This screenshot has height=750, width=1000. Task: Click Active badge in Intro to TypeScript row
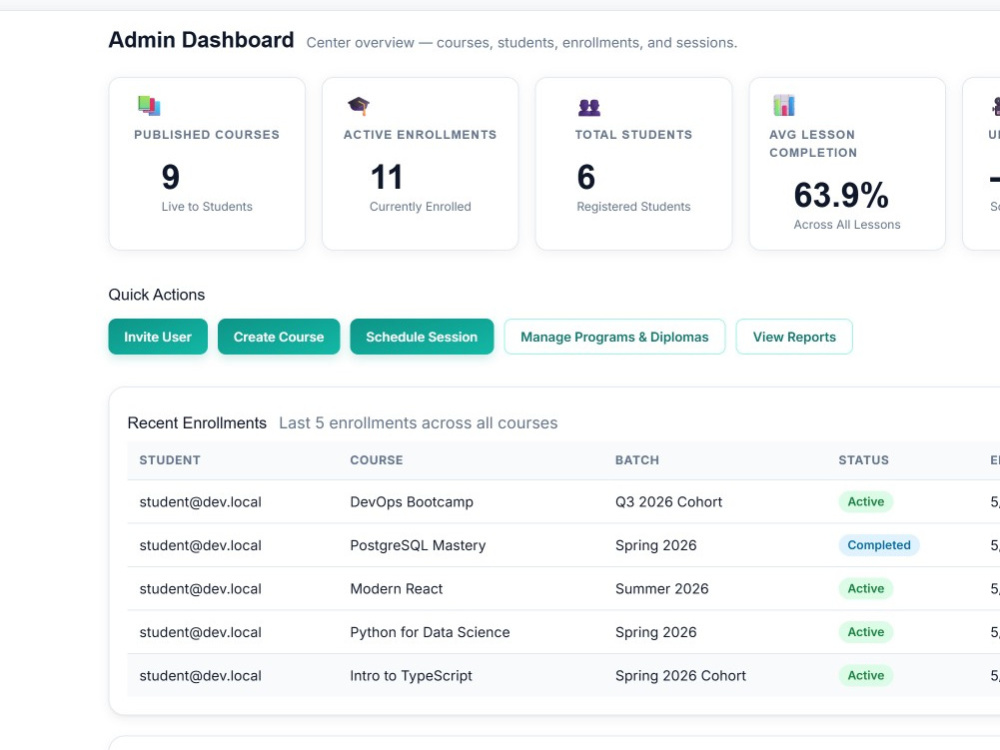point(865,675)
